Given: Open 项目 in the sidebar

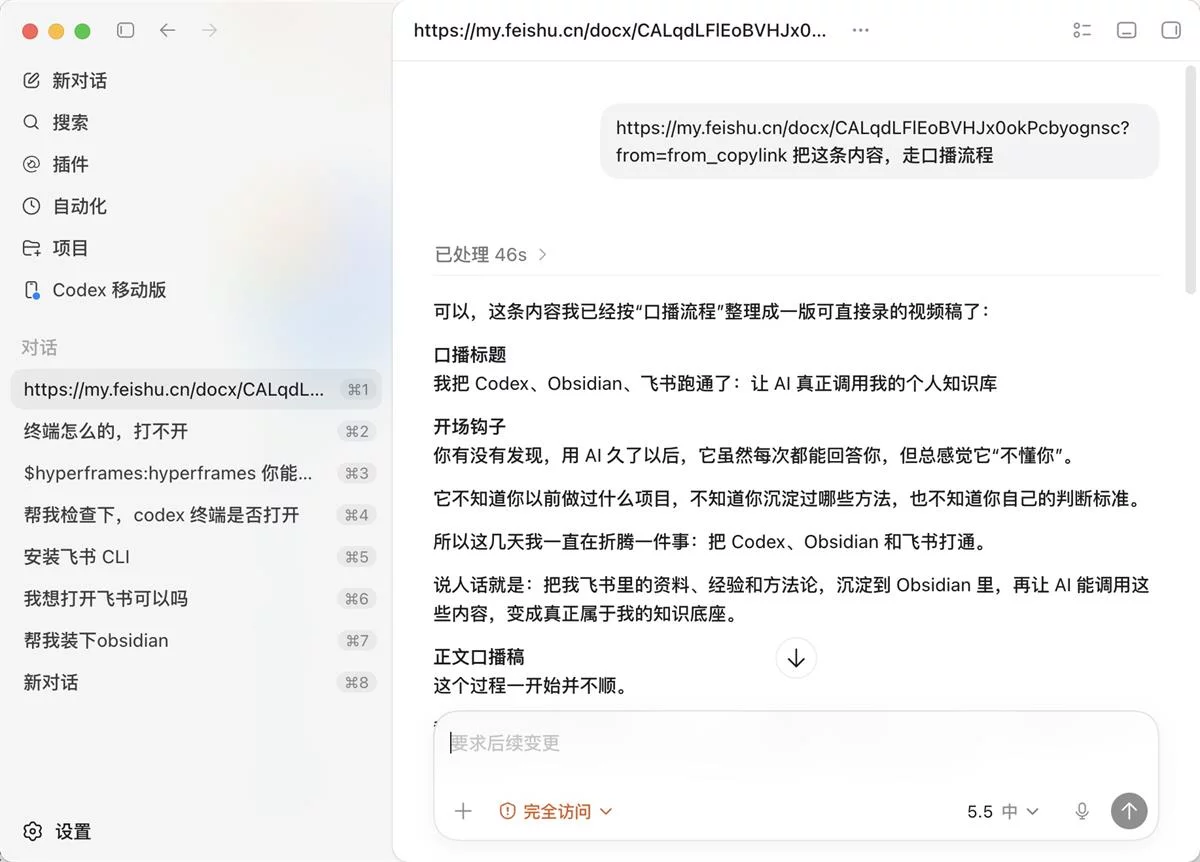Looking at the screenshot, I should [71, 249].
